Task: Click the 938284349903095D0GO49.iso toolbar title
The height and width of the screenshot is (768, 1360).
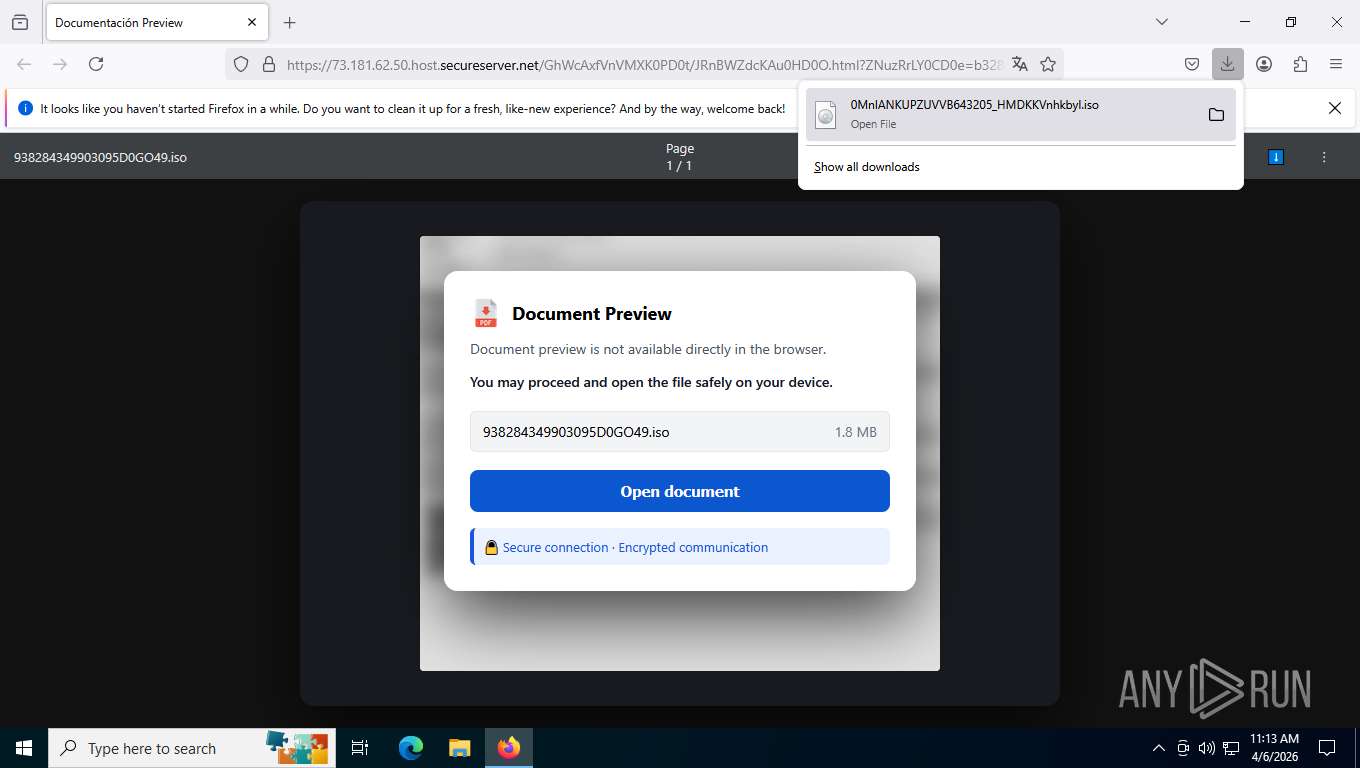Action: click(100, 157)
